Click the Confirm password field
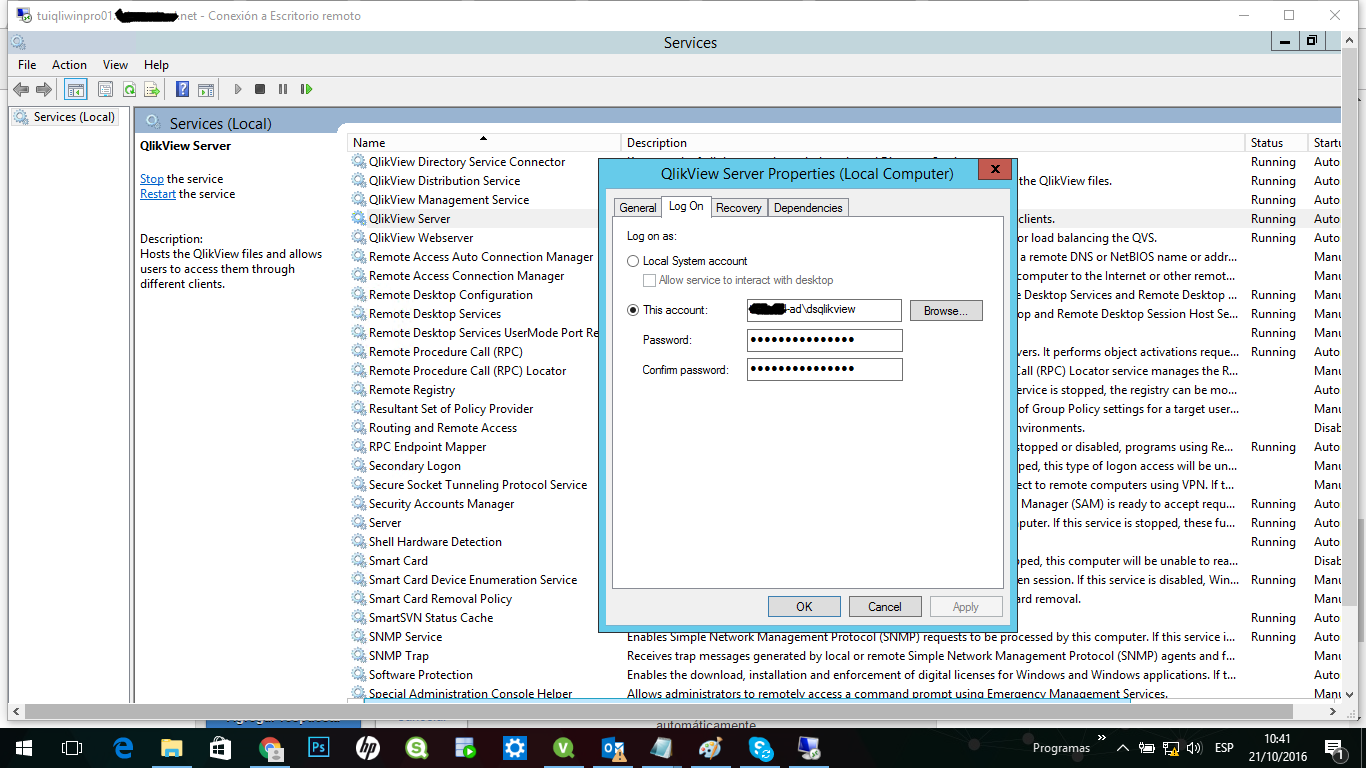The width and height of the screenshot is (1366, 768). click(x=824, y=370)
